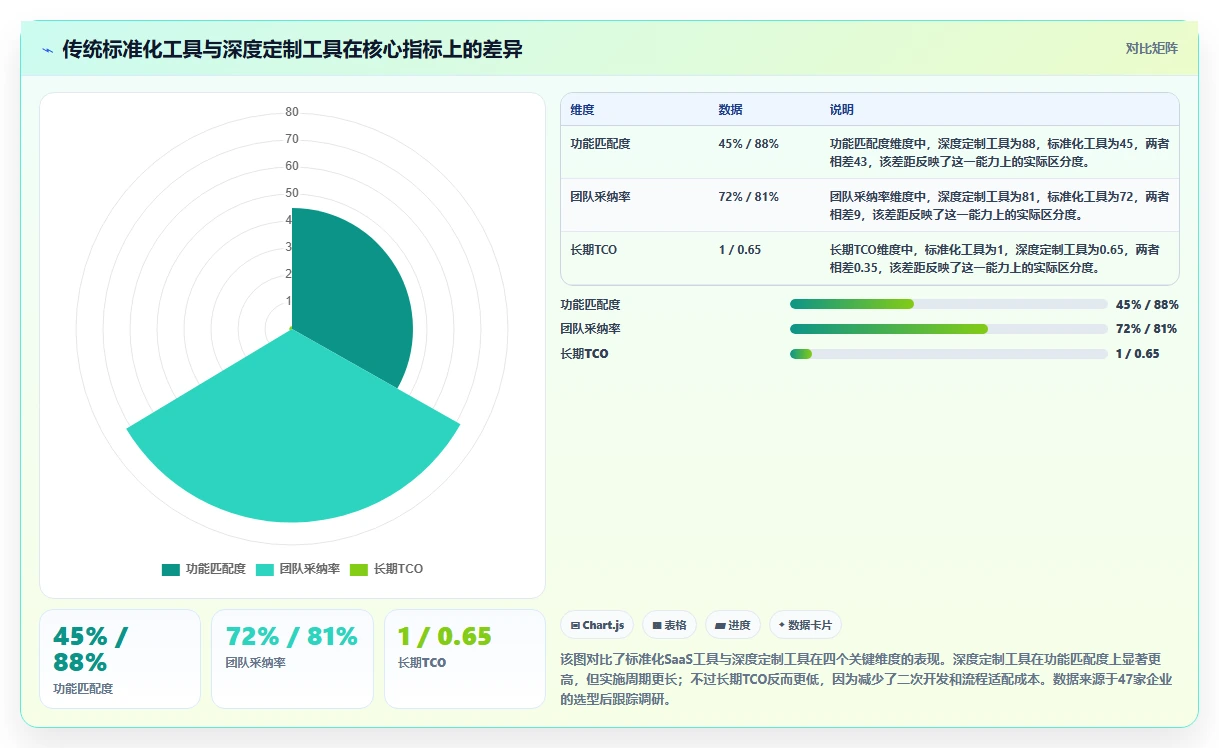Select the 表格 tag chip

pyautogui.click(x=669, y=625)
